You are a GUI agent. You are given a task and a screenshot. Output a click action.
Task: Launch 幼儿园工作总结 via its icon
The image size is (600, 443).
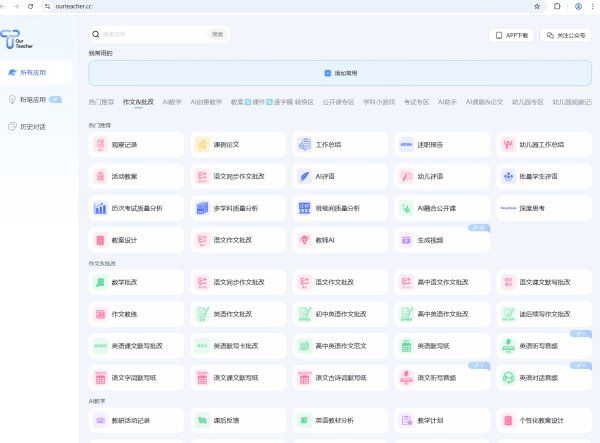pos(508,145)
